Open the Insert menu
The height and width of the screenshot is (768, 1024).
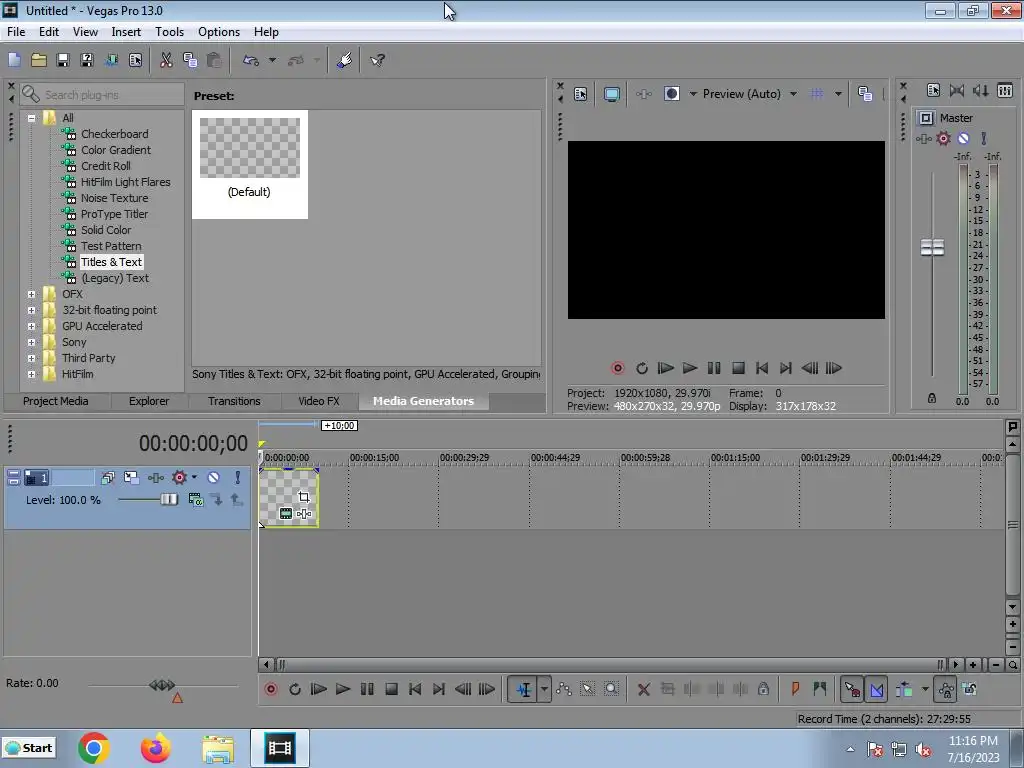pos(126,31)
